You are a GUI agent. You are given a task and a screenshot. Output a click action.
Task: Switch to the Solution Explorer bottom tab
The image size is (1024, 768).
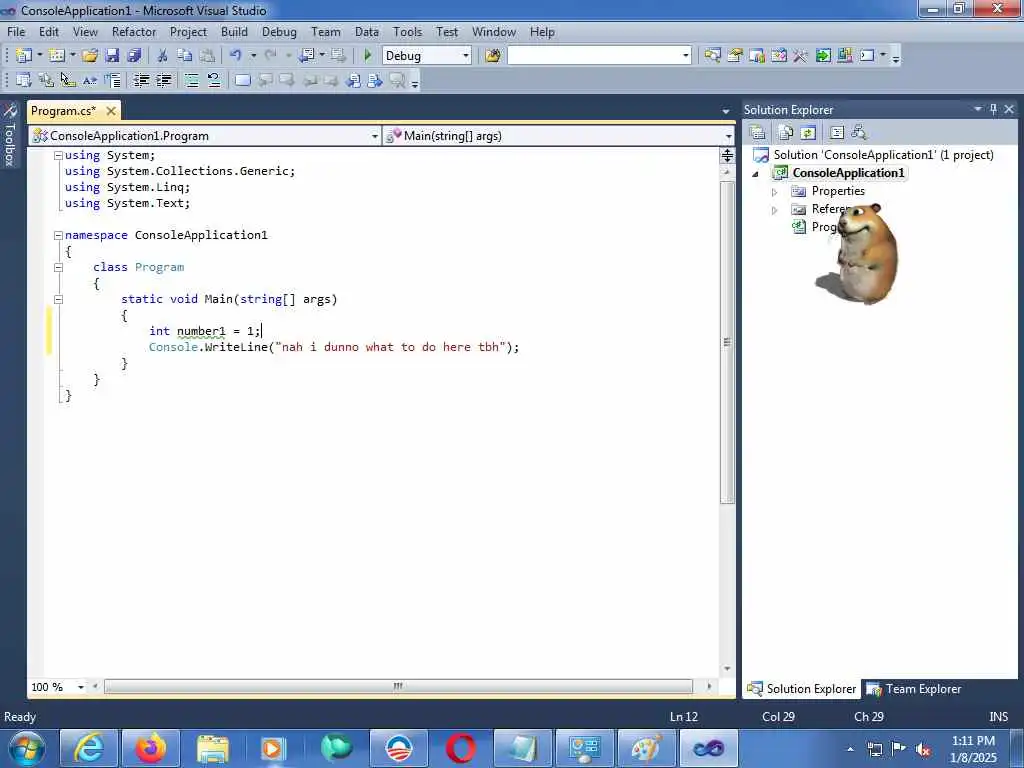coord(801,689)
